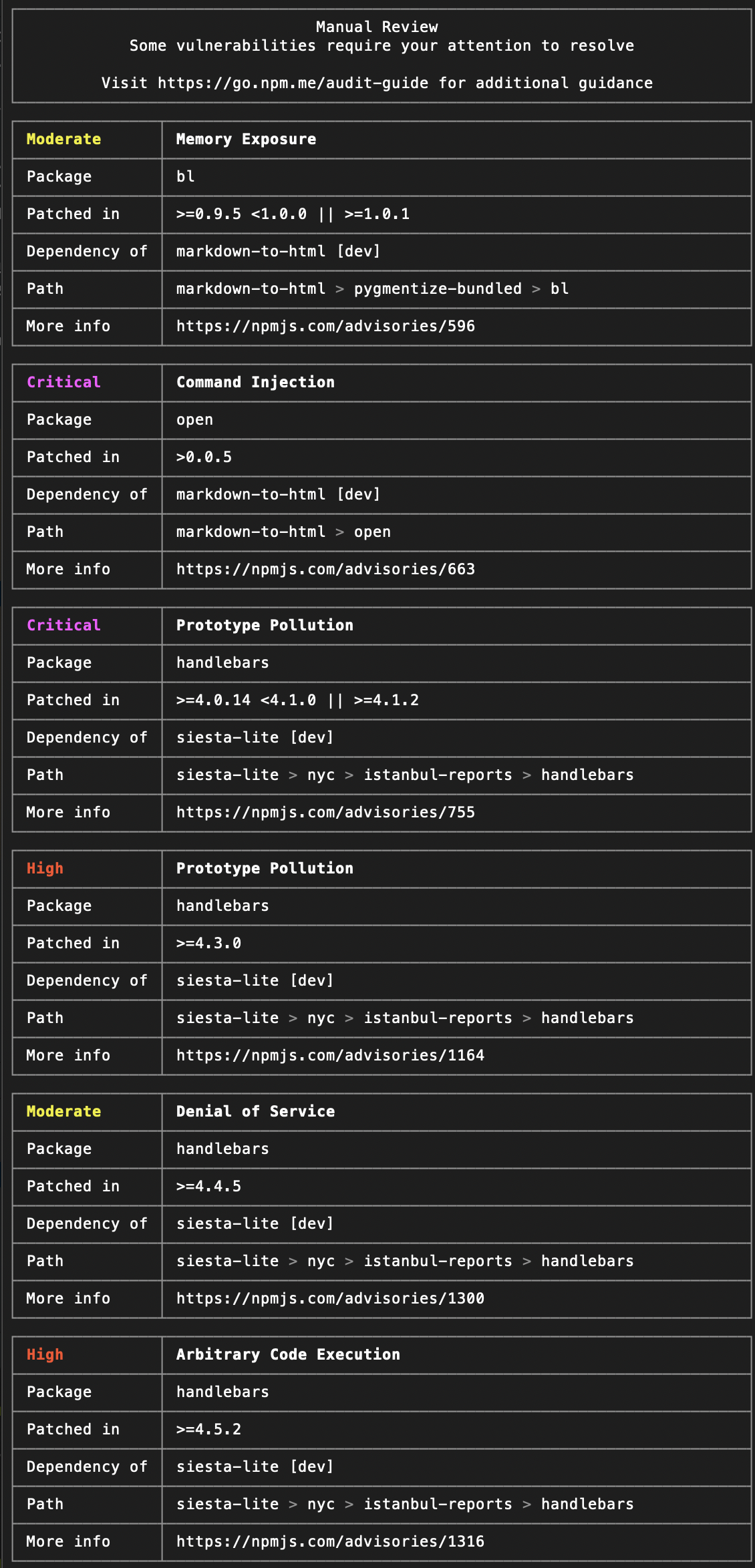Click patched version >=4.5.2
The height and width of the screenshot is (1568, 755).
tap(208, 1429)
